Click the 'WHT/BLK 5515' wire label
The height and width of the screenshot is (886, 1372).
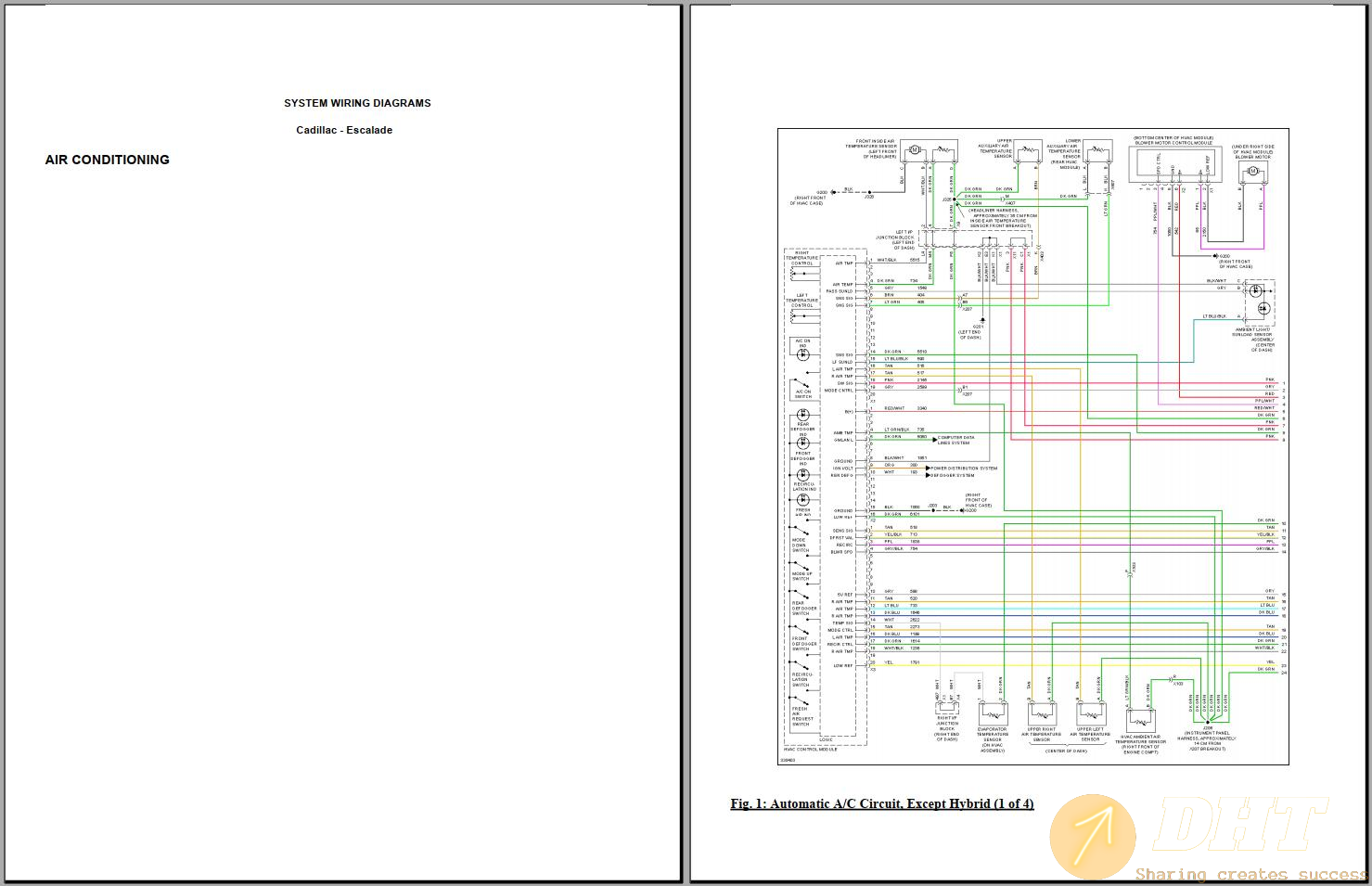(x=899, y=260)
